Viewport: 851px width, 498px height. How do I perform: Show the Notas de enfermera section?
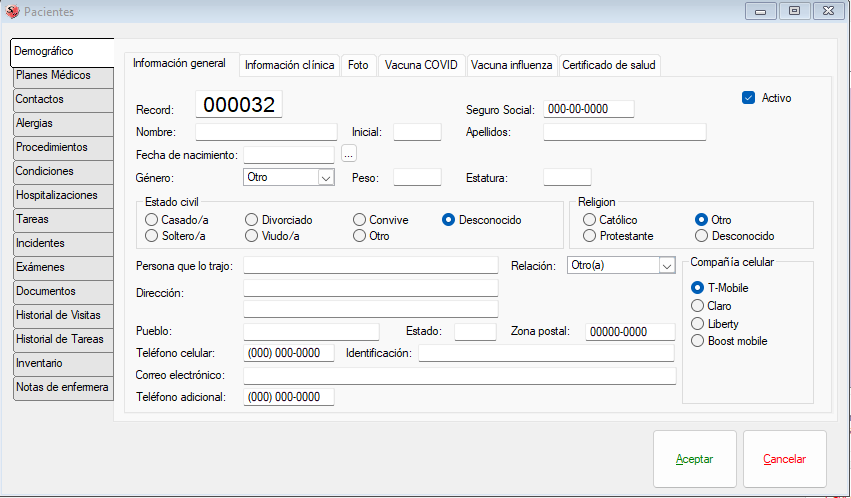coord(62,388)
